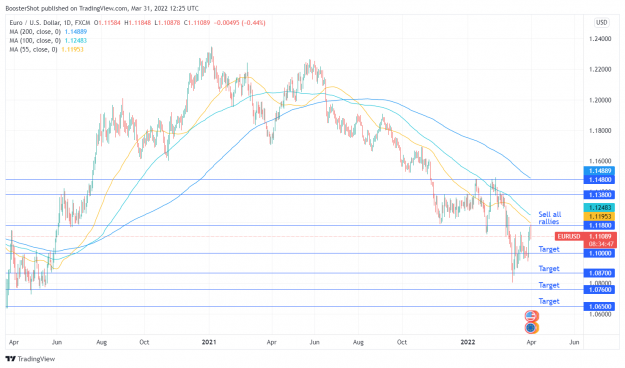Click the 08:34:47 countdown timer
The width and height of the screenshot is (625, 368).
tap(601, 244)
